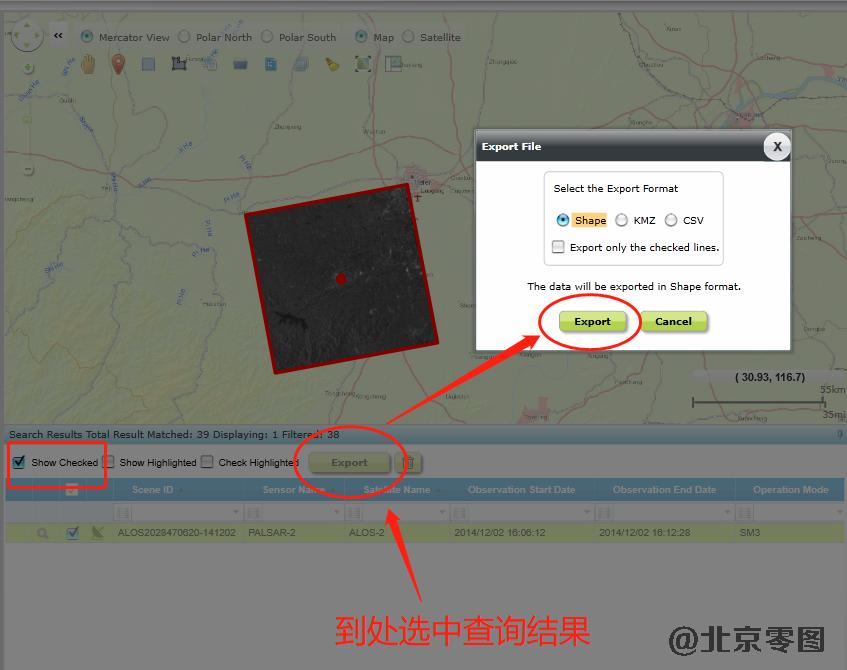Collapse the toolbar with double-arrow button
This screenshot has height=670, width=847.
[x=58, y=36]
